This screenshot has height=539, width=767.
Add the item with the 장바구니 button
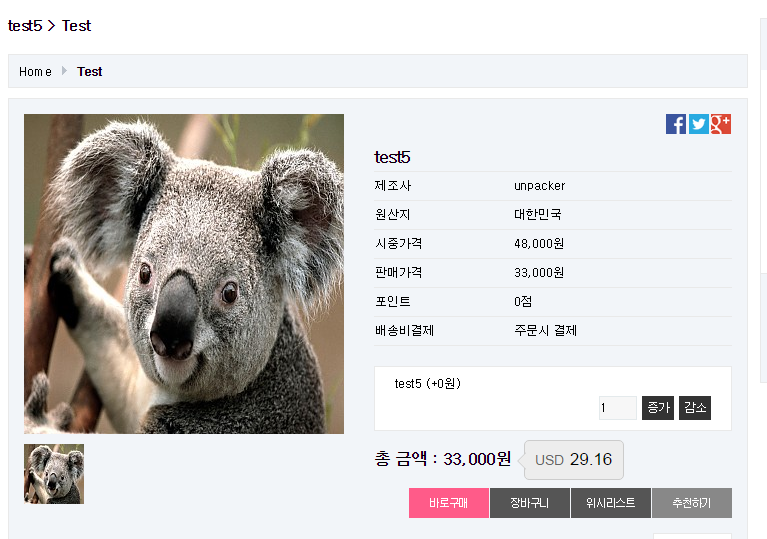530,503
